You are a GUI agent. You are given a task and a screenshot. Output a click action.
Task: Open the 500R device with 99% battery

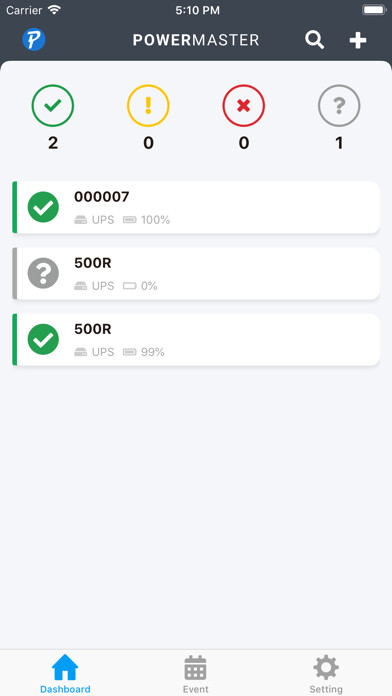coord(196,339)
